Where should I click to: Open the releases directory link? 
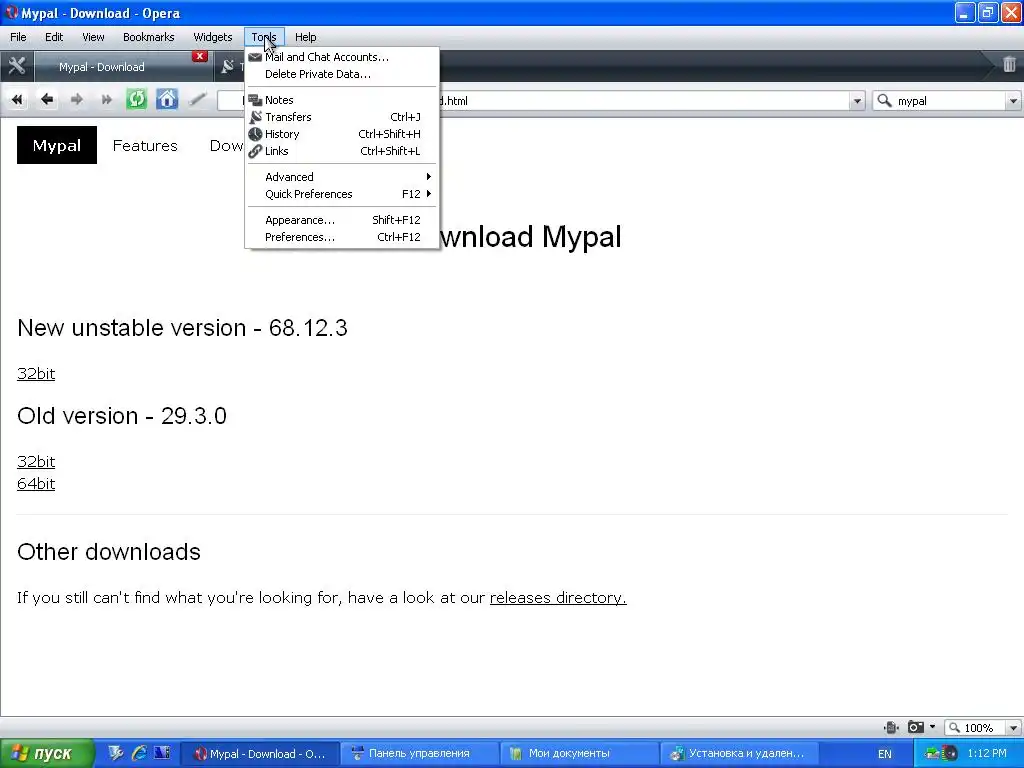click(x=558, y=598)
